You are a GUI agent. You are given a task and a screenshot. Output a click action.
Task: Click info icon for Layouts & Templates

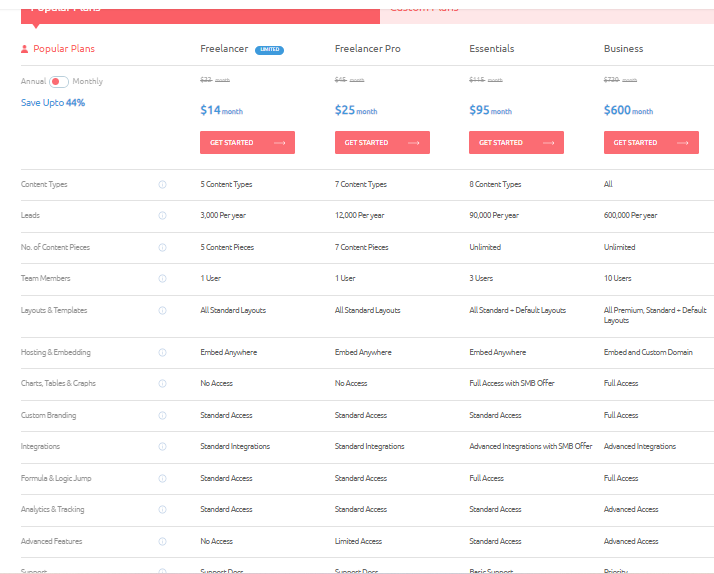click(x=162, y=310)
